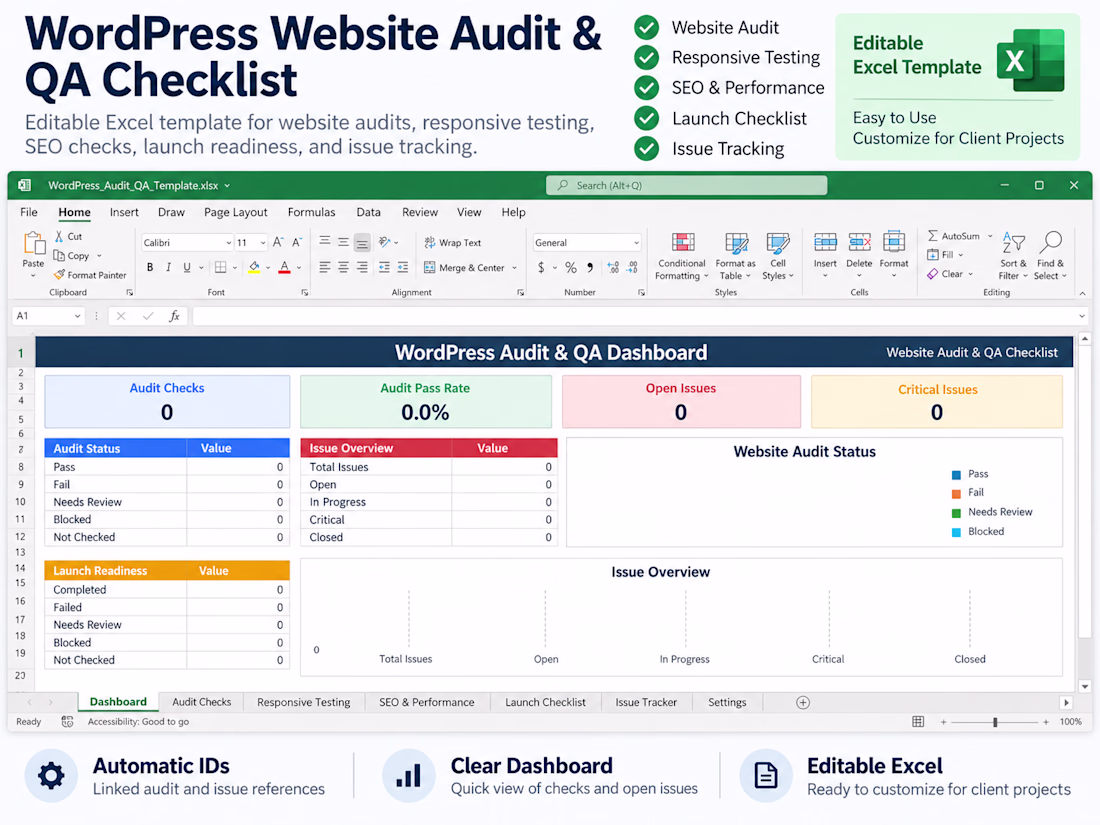Open the Issue Tracker sheet tab
This screenshot has height=825, width=1100.
point(646,702)
